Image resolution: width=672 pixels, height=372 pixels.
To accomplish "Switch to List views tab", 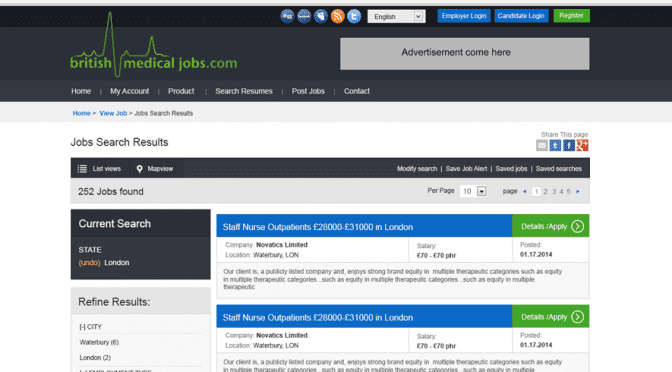I will (99, 169).
